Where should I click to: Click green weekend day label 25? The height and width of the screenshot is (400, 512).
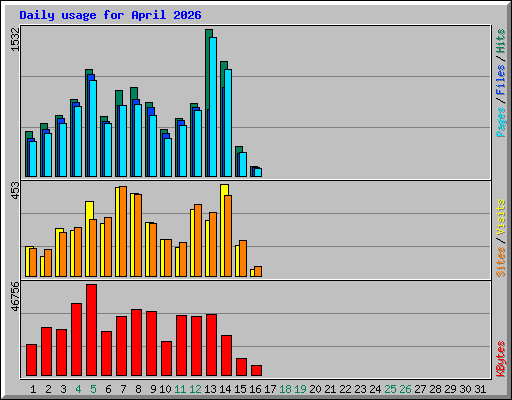pyautogui.click(x=390, y=389)
